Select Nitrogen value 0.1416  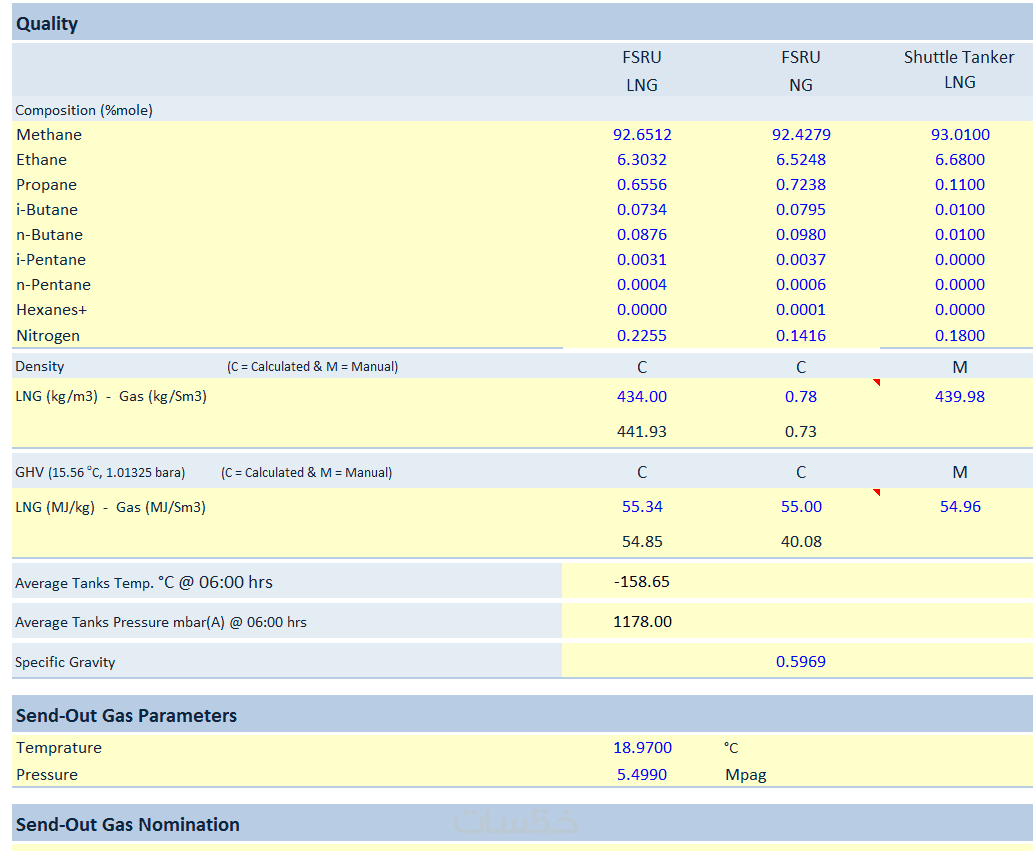(800, 335)
